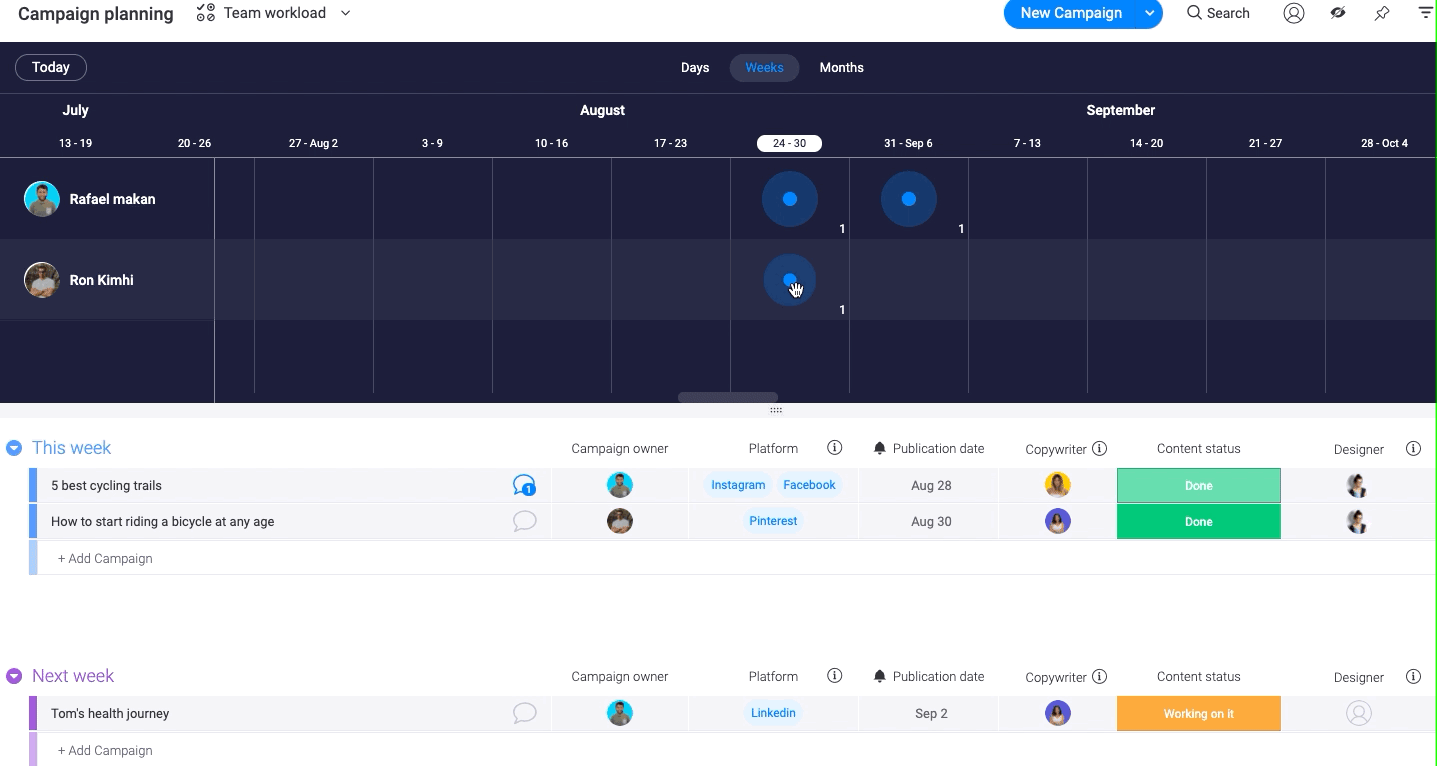The image size is (1437, 766).
Task: Collapse the Next week group
Action: tap(14, 676)
